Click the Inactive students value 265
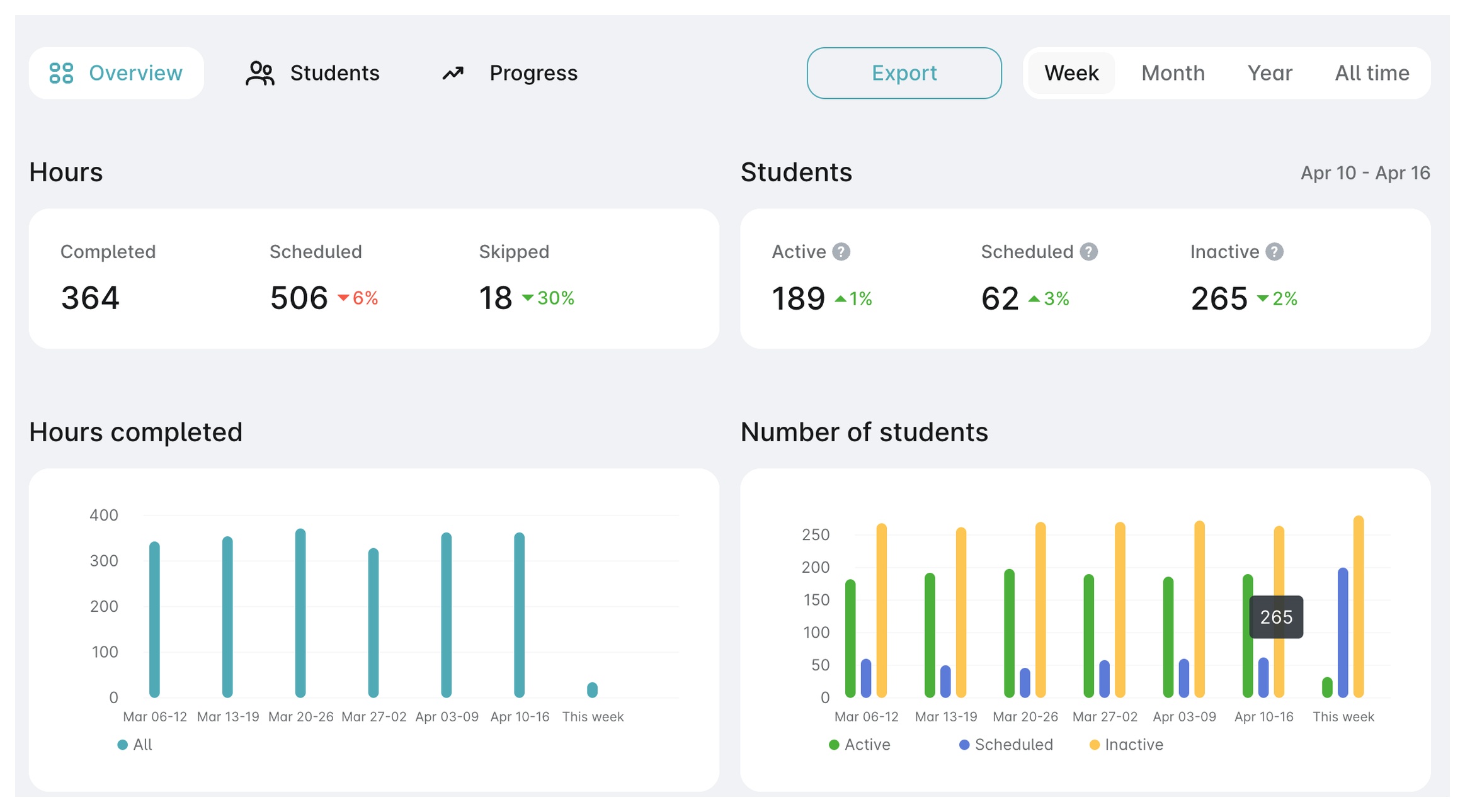The height and width of the screenshot is (812, 1465). point(1219,298)
